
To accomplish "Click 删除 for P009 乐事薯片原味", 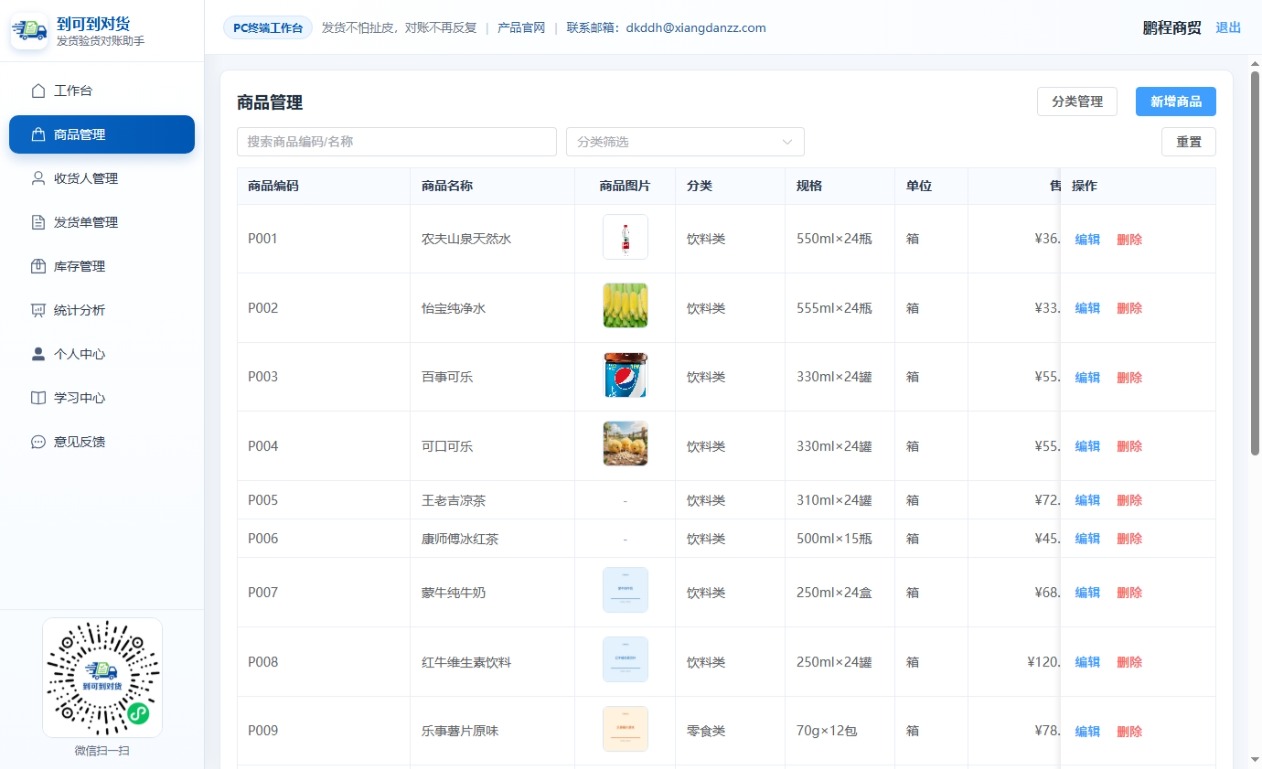I will click(1129, 731).
